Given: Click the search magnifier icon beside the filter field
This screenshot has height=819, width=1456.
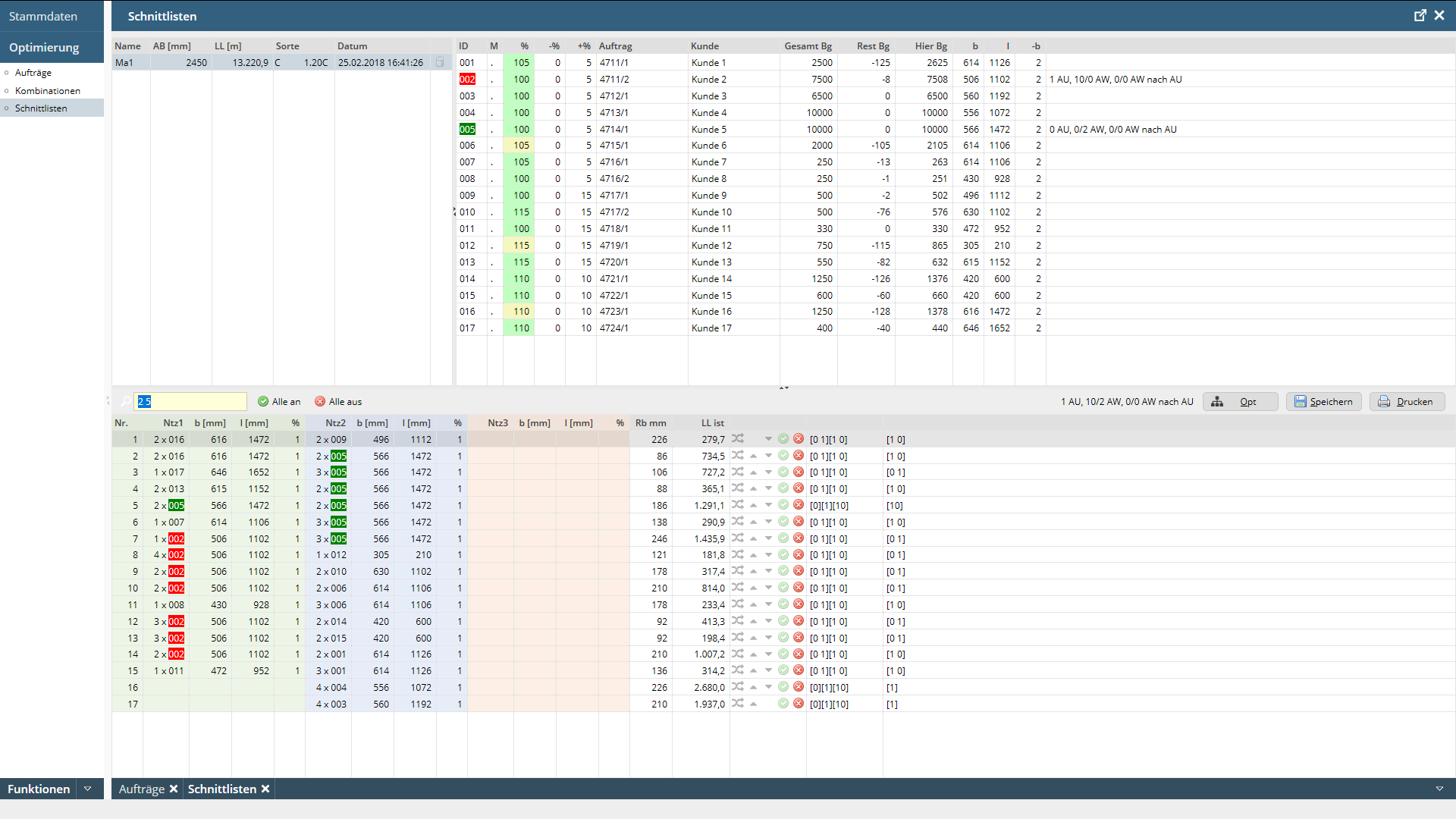Looking at the screenshot, I should 126,402.
